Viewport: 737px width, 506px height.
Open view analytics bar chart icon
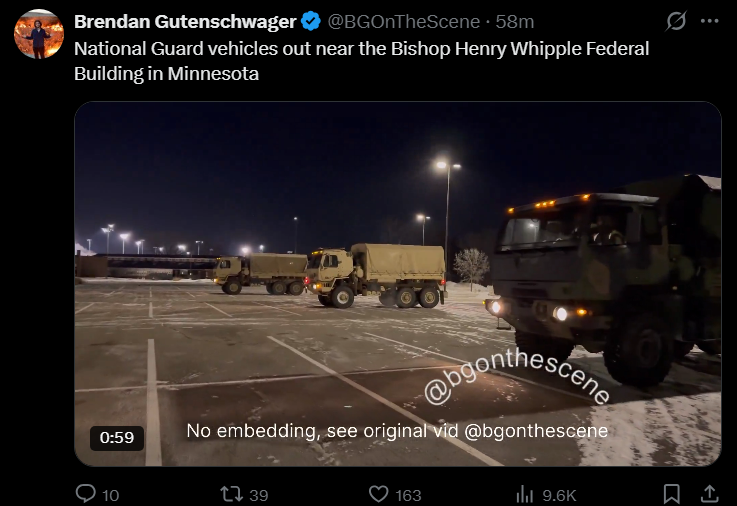pyautogui.click(x=525, y=494)
